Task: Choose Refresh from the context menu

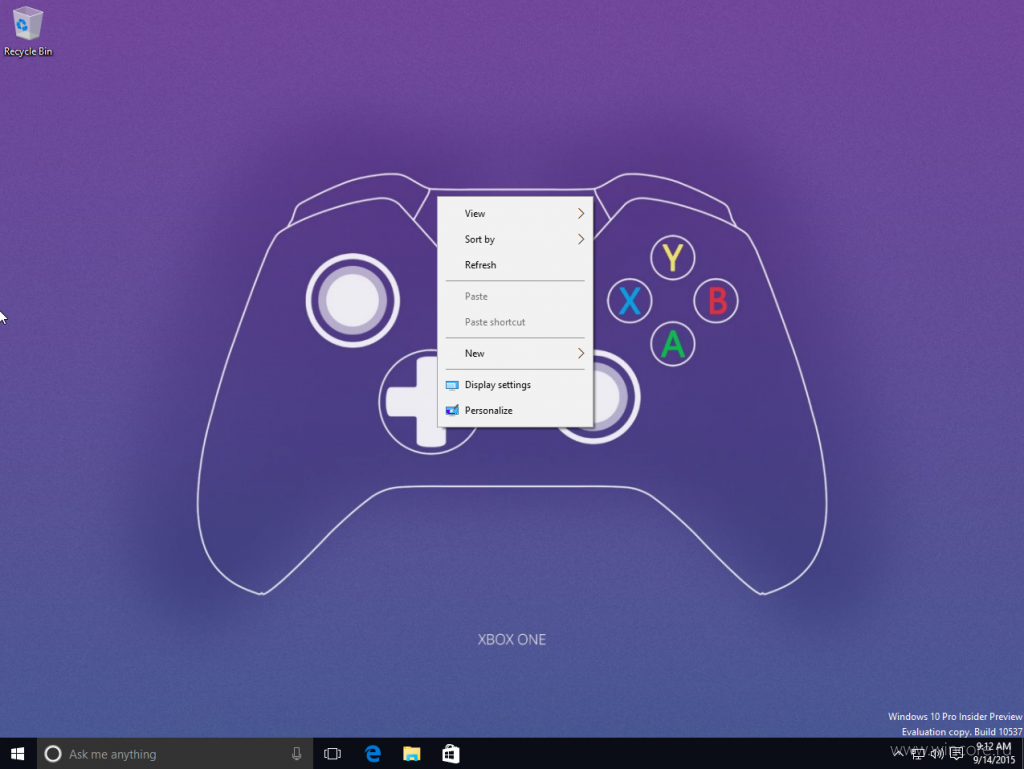Action: (515, 264)
